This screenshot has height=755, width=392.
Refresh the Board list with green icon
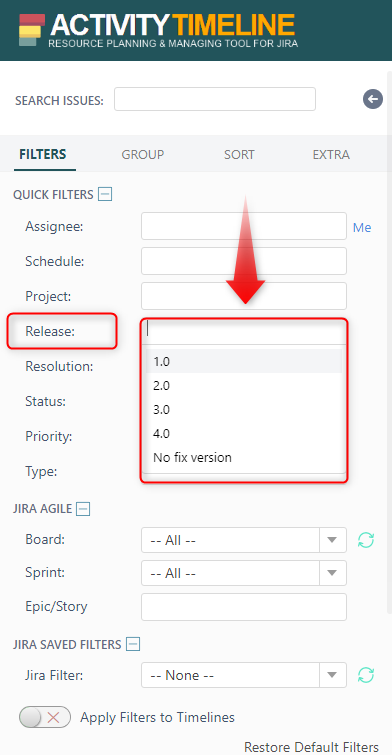pyautogui.click(x=366, y=540)
